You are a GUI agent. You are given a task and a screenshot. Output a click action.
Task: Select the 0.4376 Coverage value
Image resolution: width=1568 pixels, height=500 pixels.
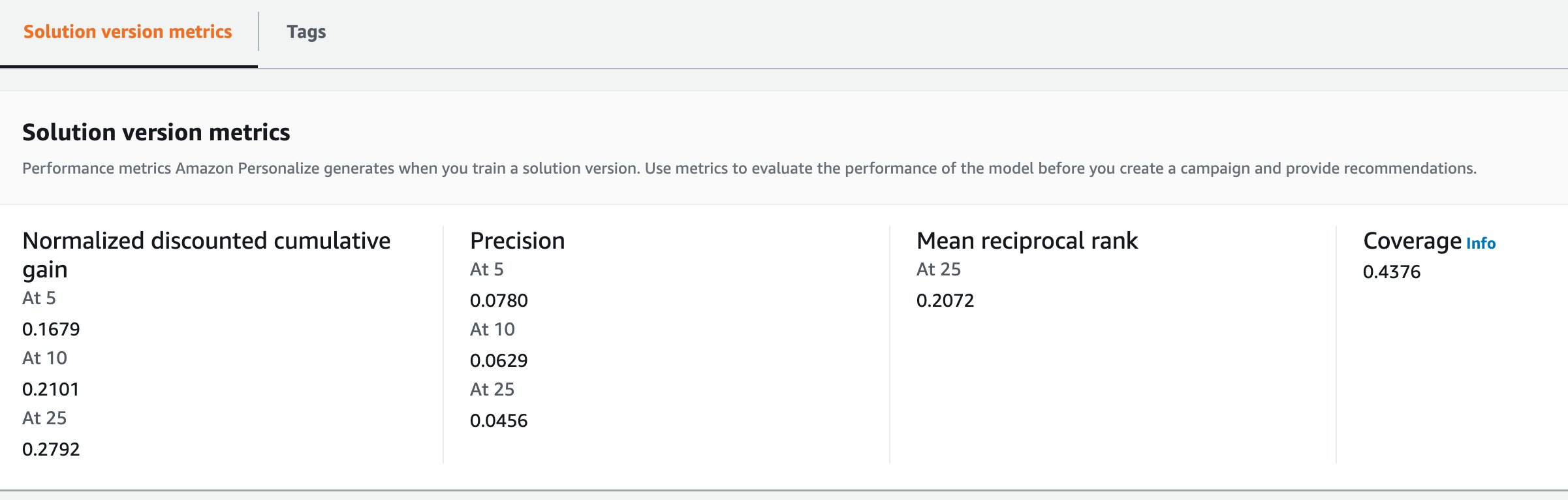pos(1392,272)
